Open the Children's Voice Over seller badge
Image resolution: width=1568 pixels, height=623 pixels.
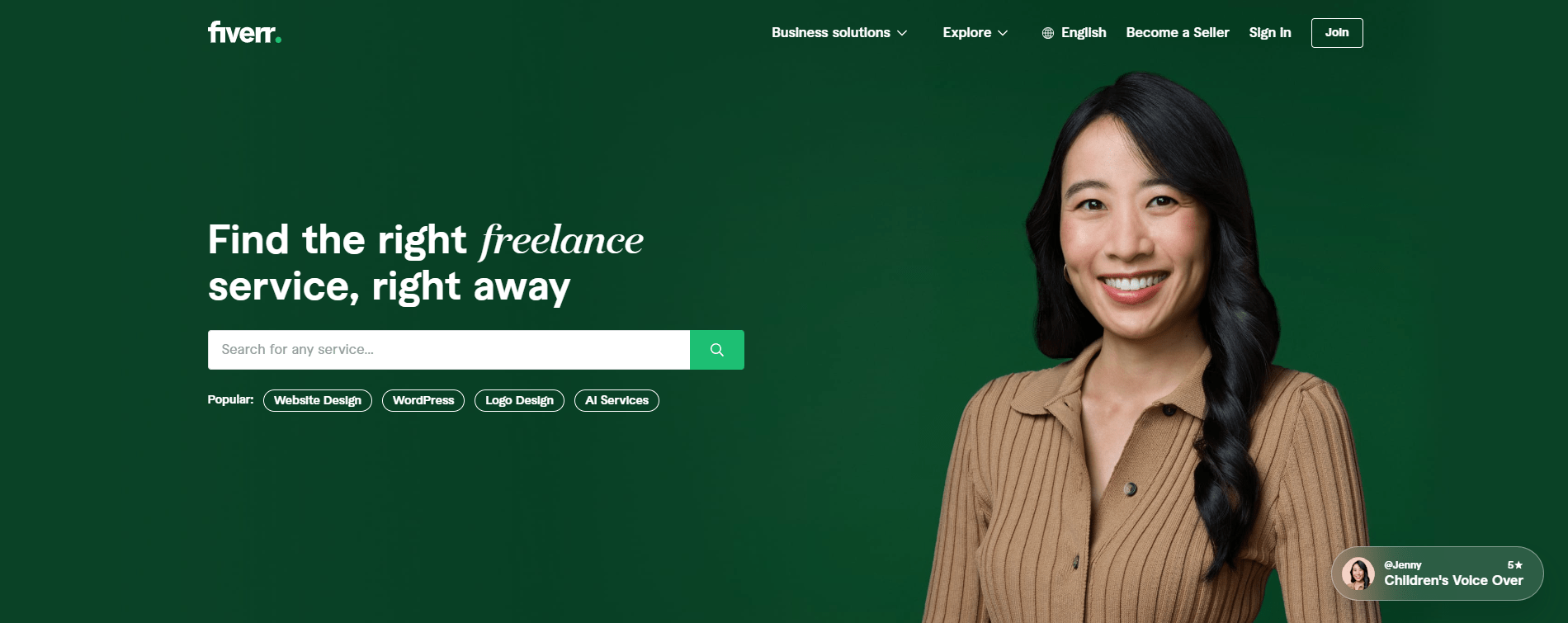[x=1438, y=573]
